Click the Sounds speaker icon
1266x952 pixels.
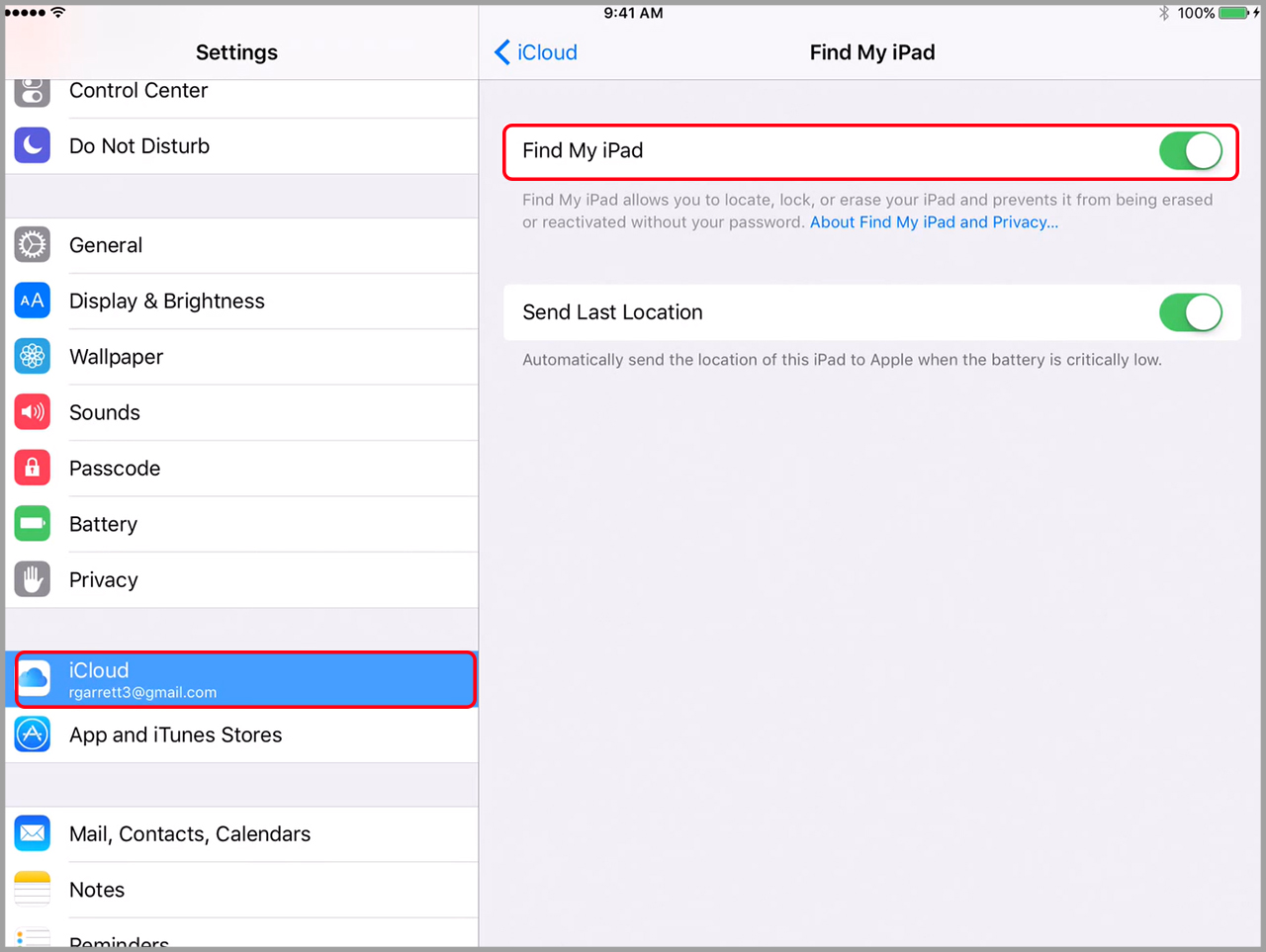pyautogui.click(x=32, y=412)
